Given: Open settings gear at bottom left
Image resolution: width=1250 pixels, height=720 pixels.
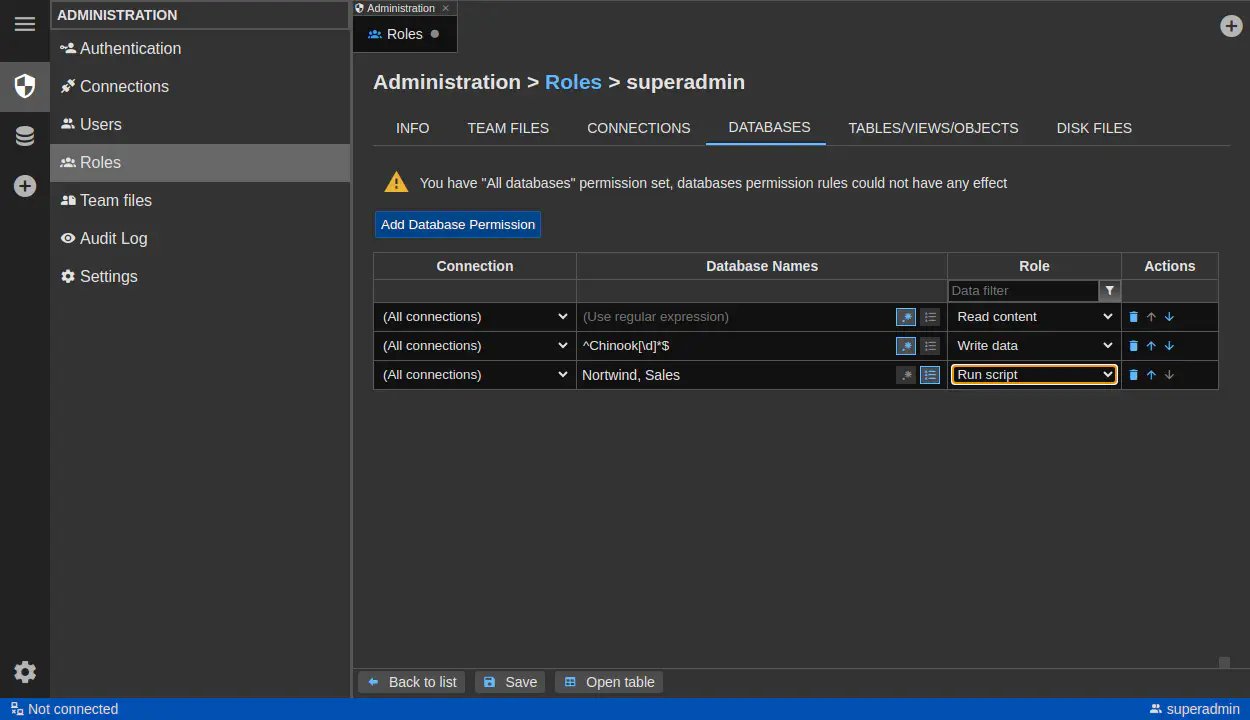Looking at the screenshot, I should coord(25,672).
